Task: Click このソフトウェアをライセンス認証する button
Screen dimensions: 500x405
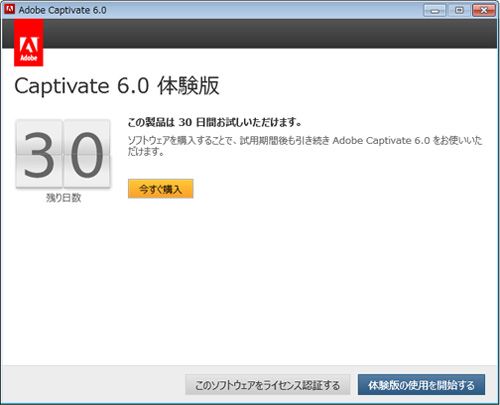Action: click(267, 385)
